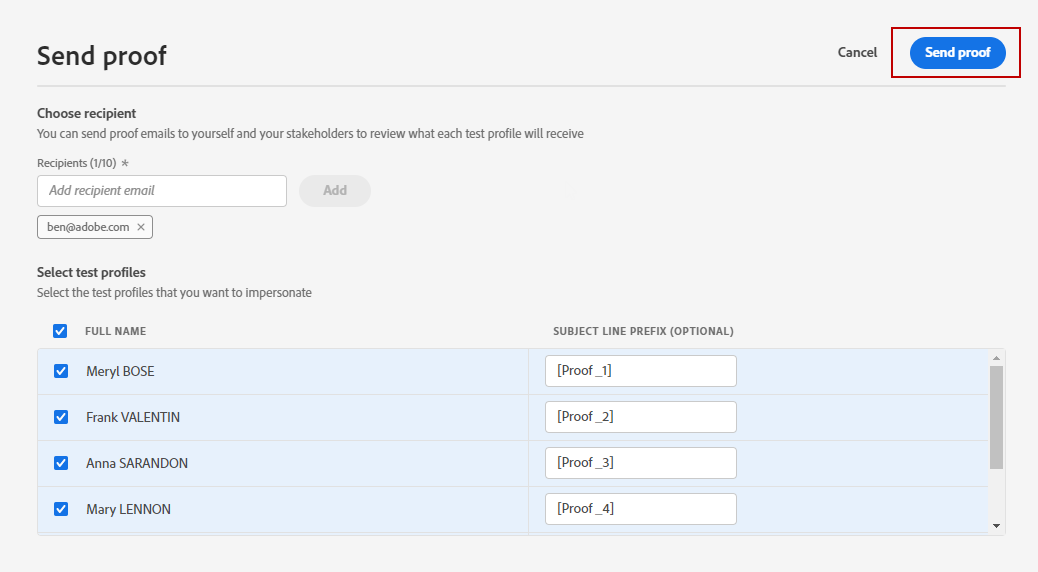
Task: Uncheck the Meryl BOSE profile checkbox
Action: pyautogui.click(x=61, y=371)
